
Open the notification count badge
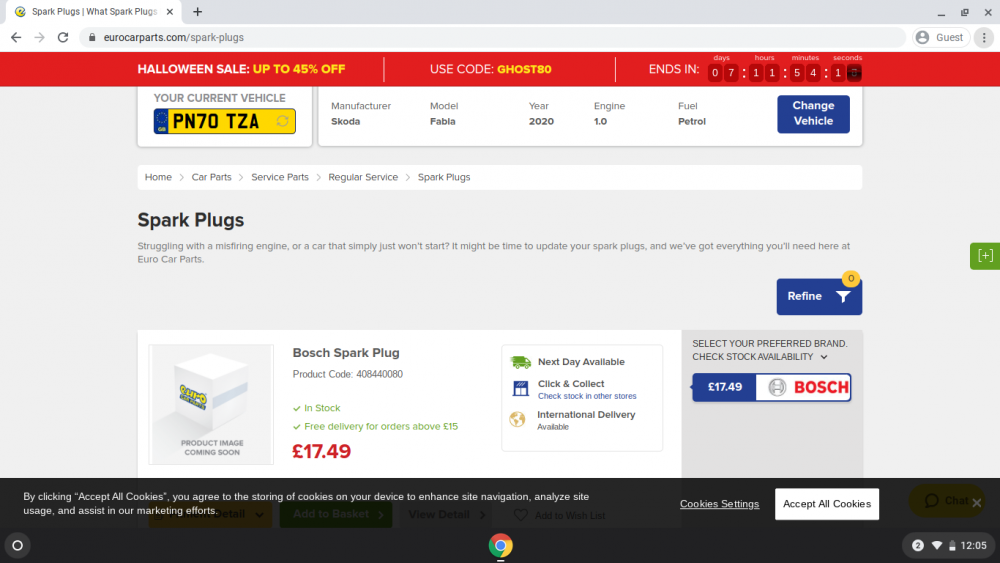click(918, 545)
